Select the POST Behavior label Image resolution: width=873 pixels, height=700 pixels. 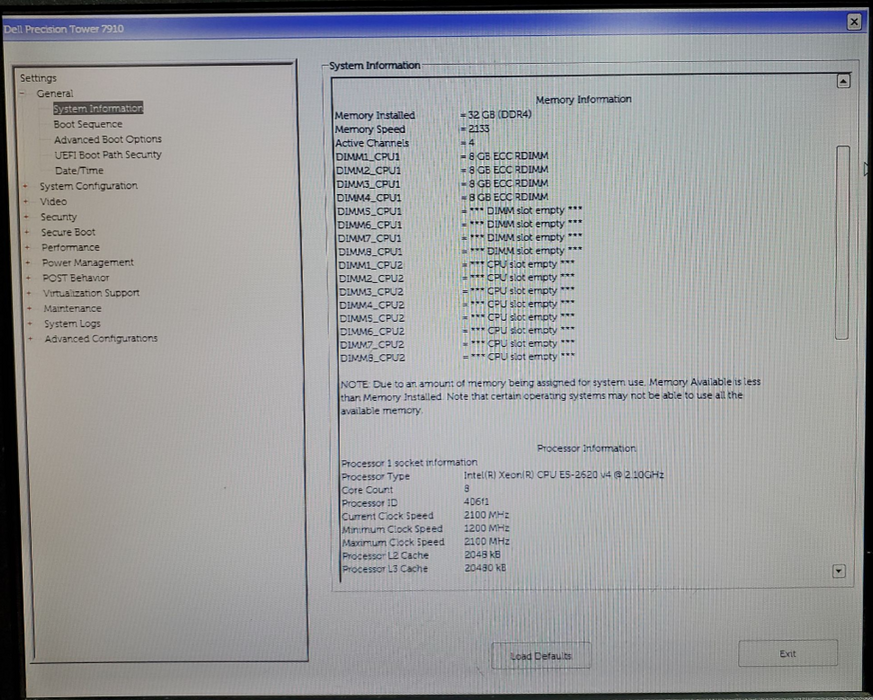pyautogui.click(x=76, y=278)
